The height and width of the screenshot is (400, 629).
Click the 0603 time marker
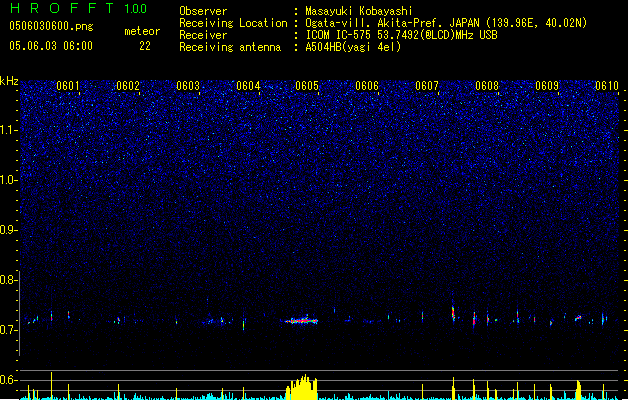pyautogui.click(x=188, y=86)
